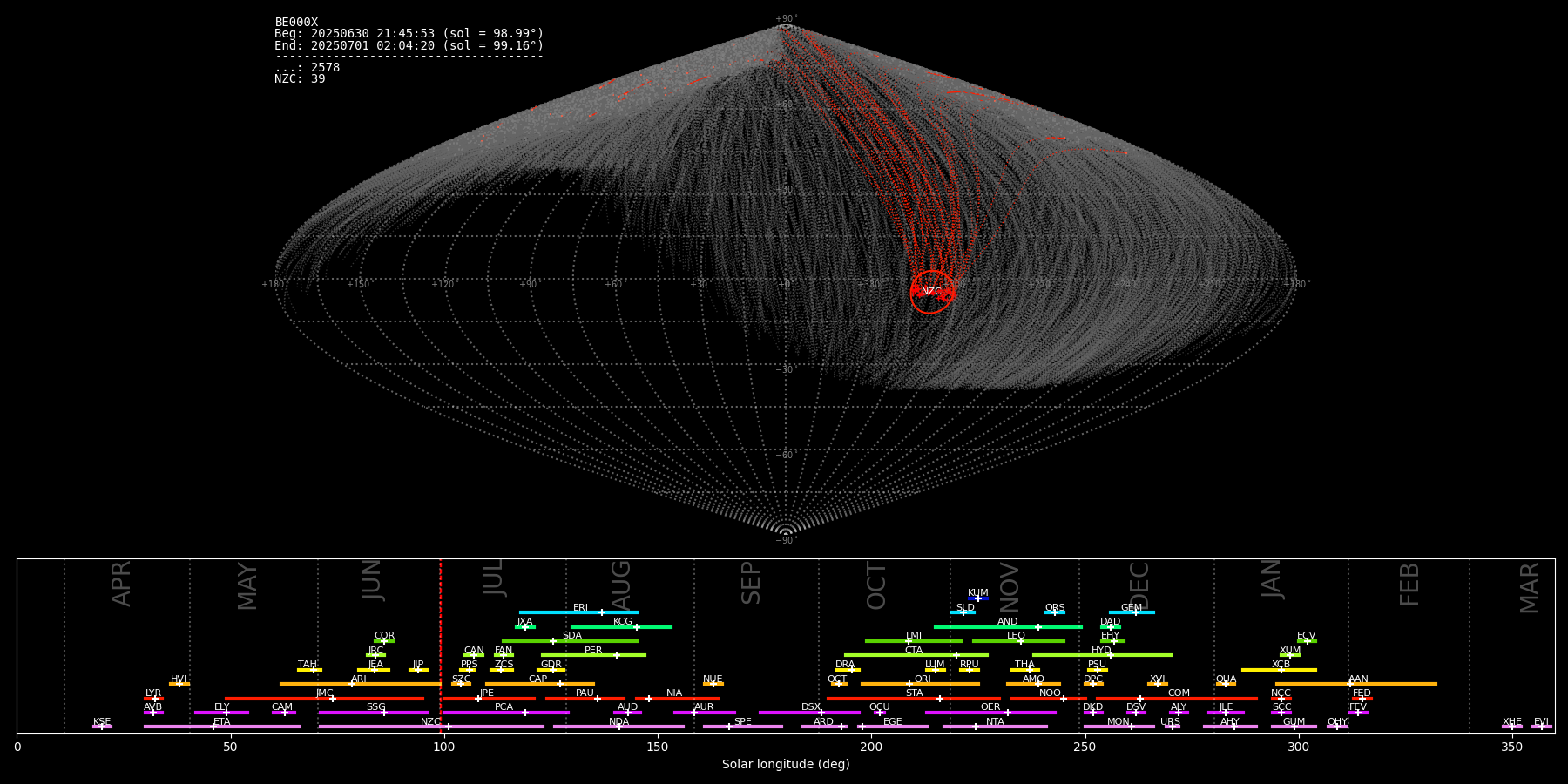Select the NOO shower label
Viewport: 1568px width, 784px height.
coord(1051,693)
